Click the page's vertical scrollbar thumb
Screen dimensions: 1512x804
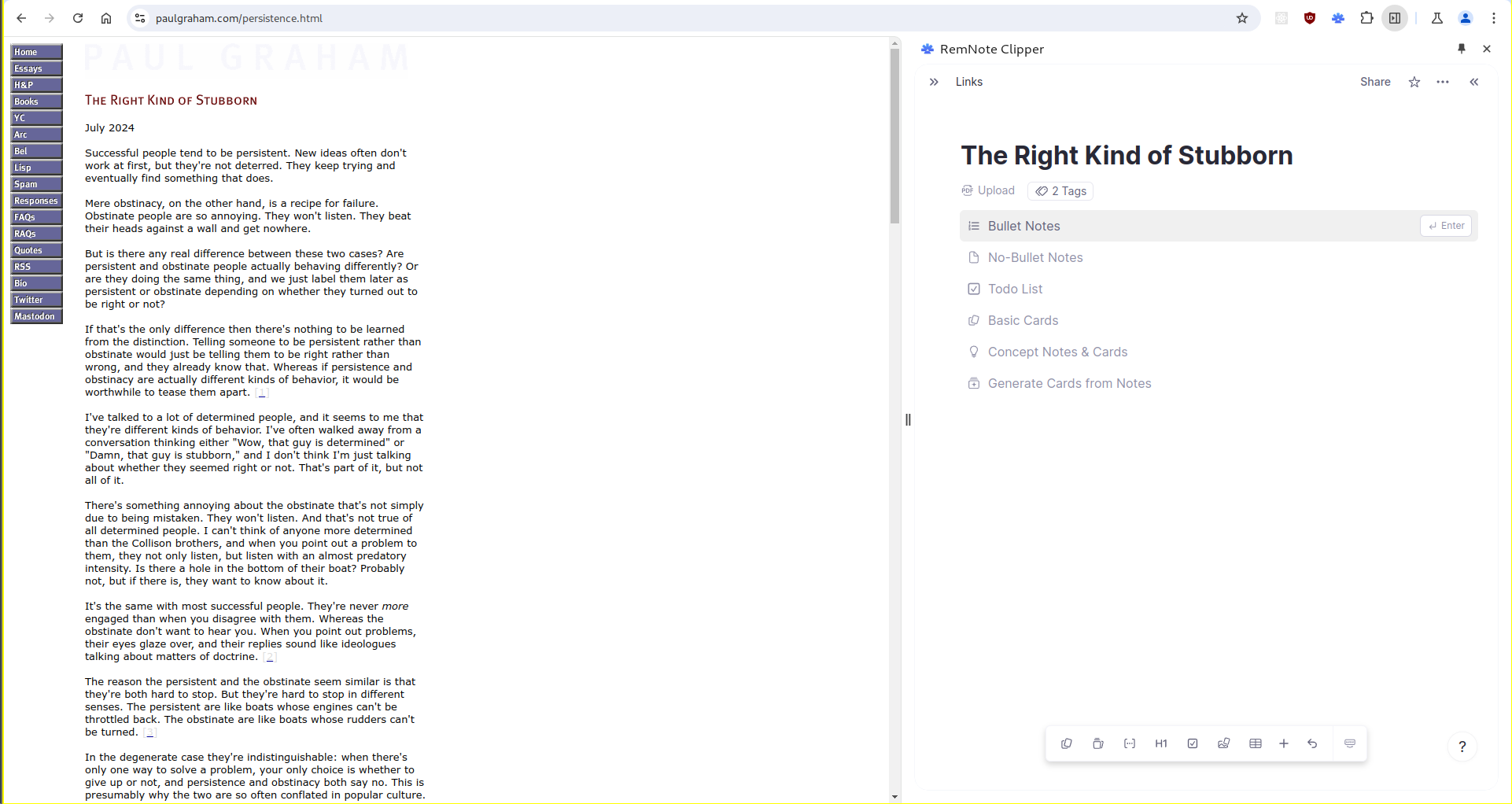pyautogui.click(x=894, y=134)
